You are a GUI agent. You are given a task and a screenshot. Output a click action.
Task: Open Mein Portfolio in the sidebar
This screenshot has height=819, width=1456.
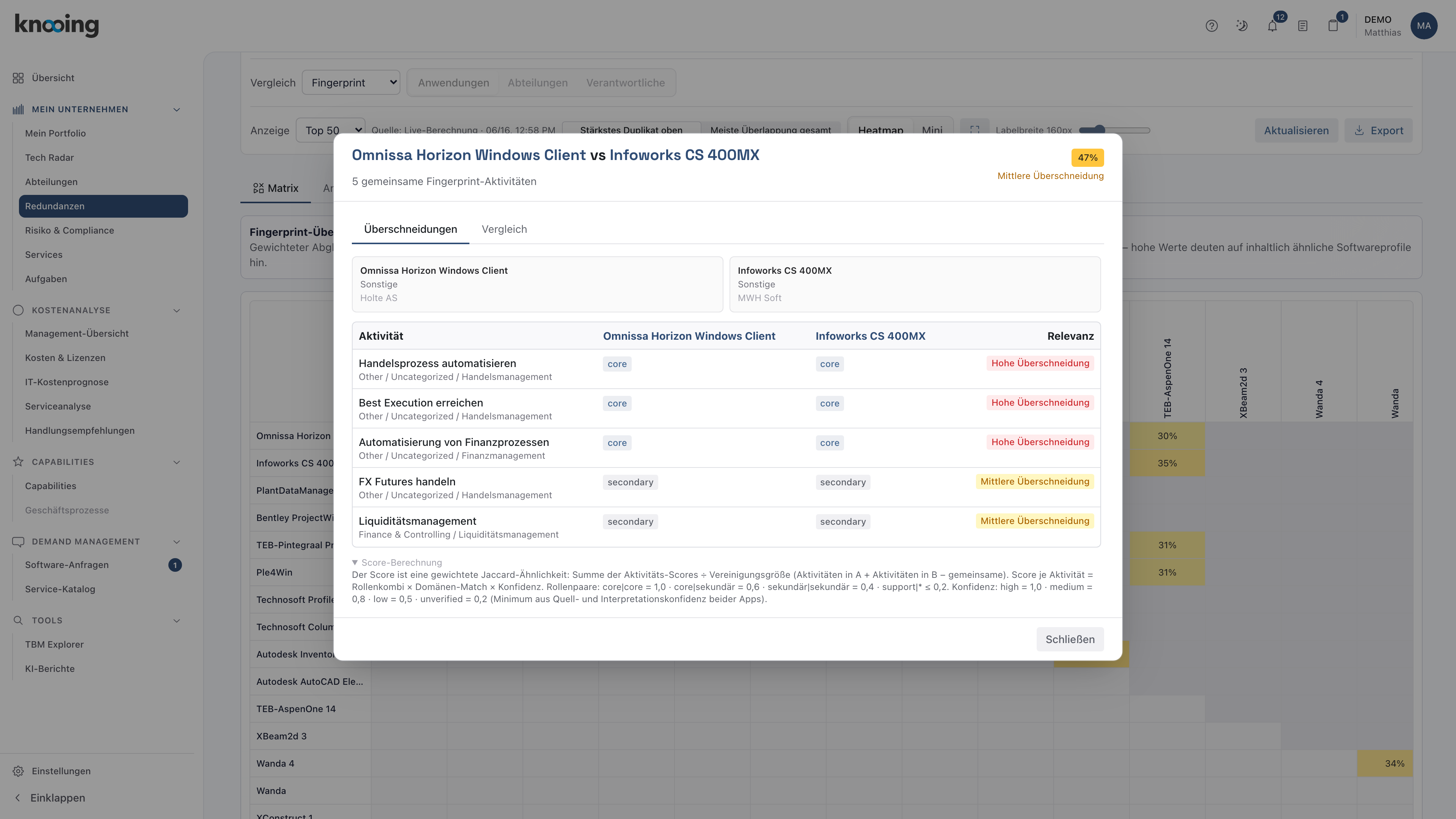click(x=55, y=133)
